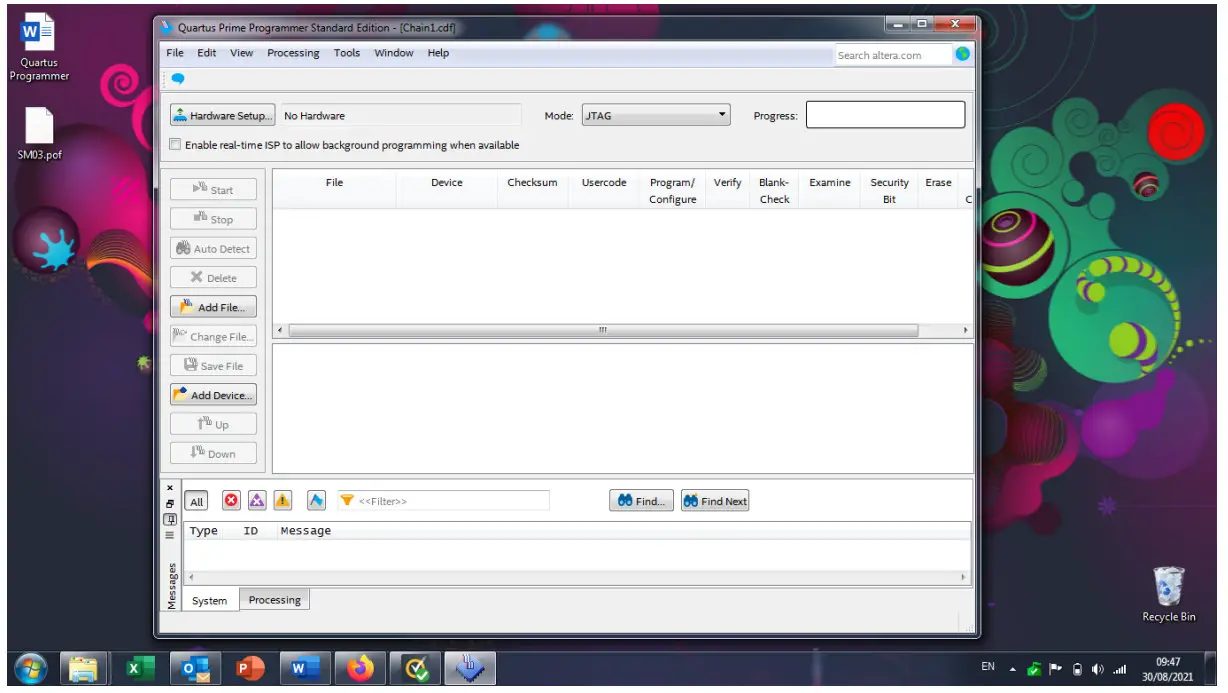The width and height of the screenshot is (1228, 693).
Task: Click the Start programming button
Action: coord(213,189)
